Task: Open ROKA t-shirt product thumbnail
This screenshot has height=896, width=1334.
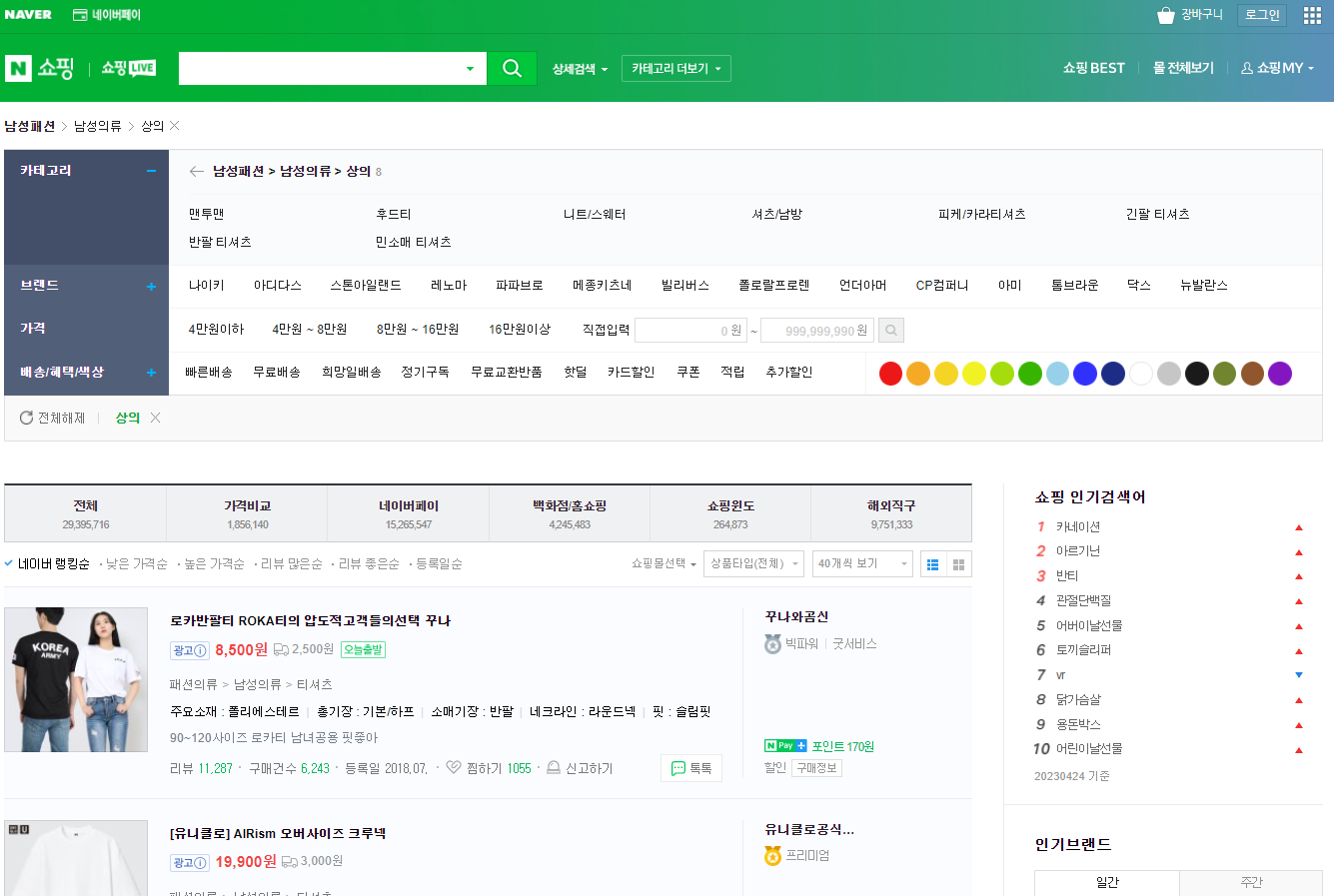Action: pos(76,679)
